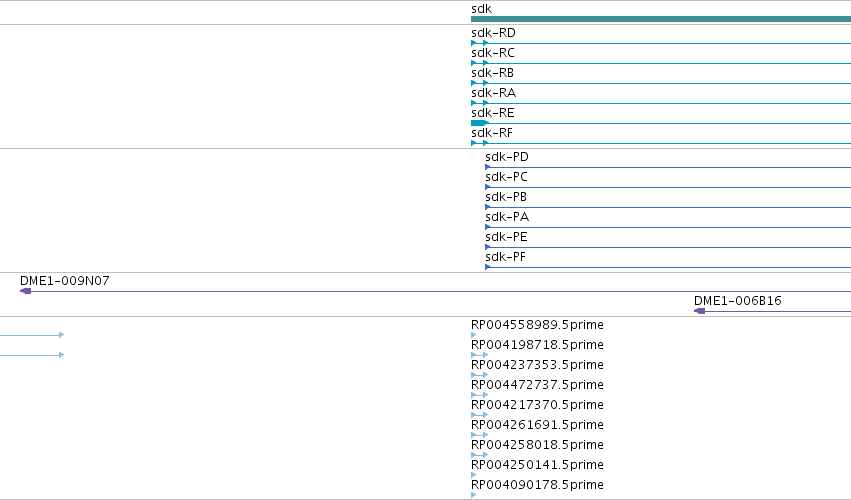Click RP004261691.5prime feature label

(x=537, y=425)
